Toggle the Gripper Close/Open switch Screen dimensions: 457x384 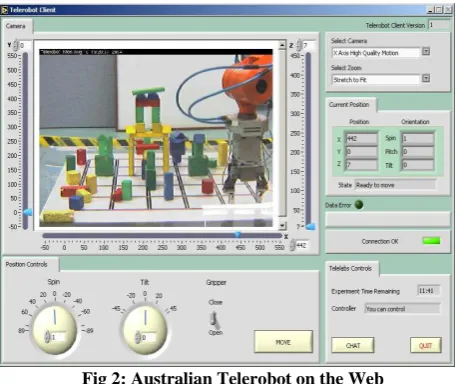[x=214, y=319]
